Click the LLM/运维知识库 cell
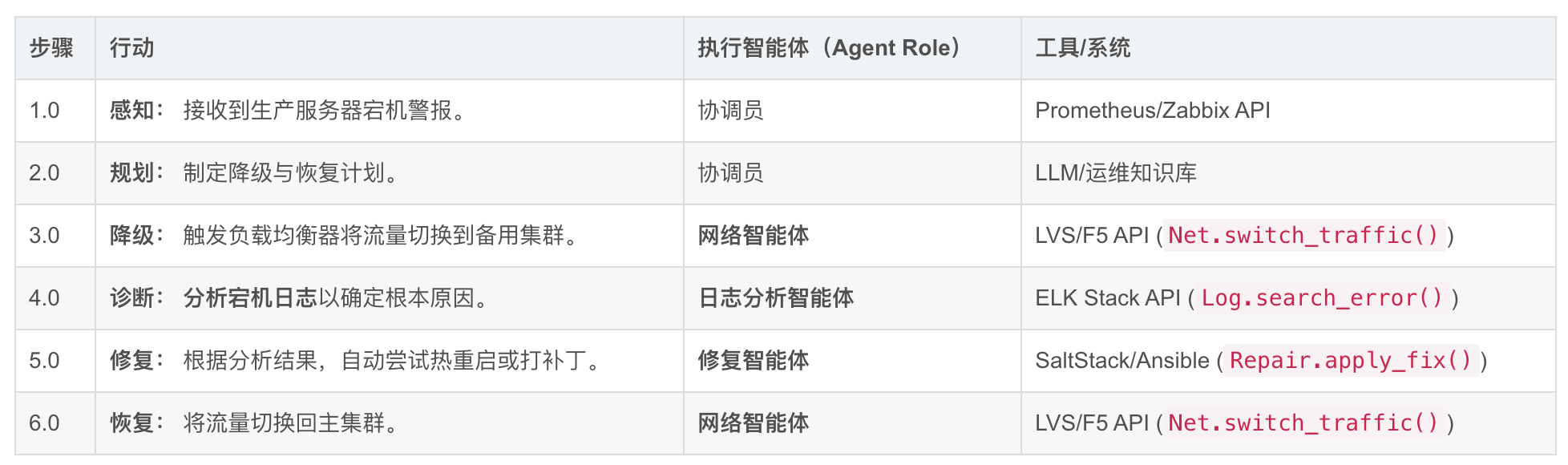1568x465 pixels. (x=1115, y=173)
